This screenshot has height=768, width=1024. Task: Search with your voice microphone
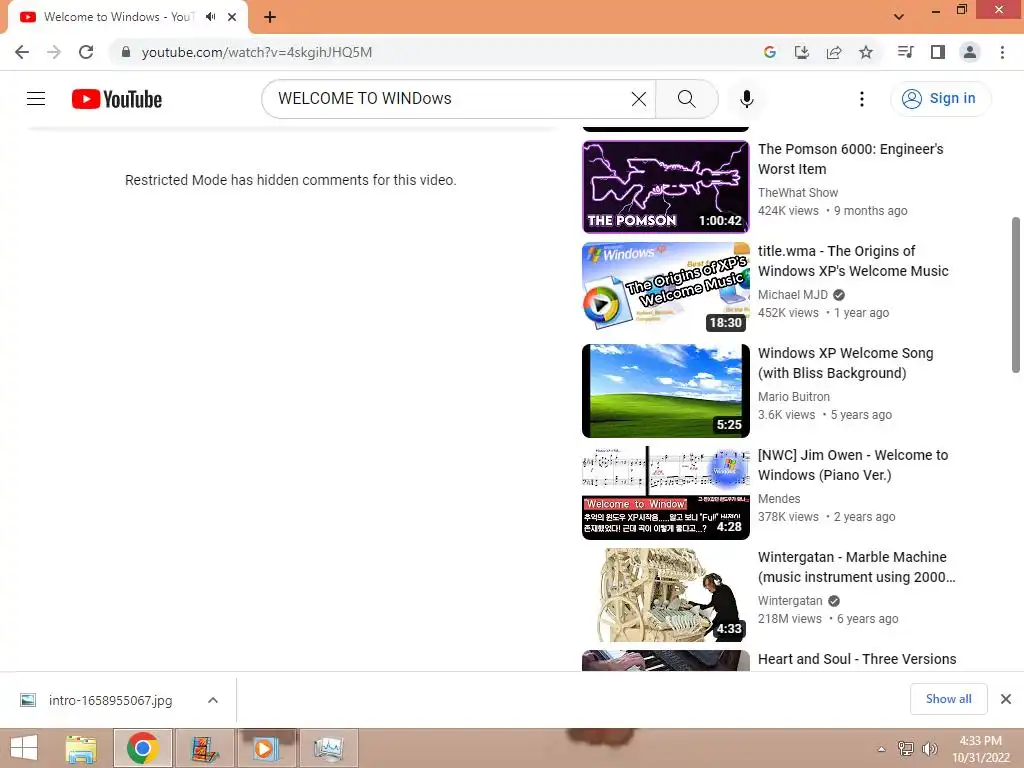746,99
